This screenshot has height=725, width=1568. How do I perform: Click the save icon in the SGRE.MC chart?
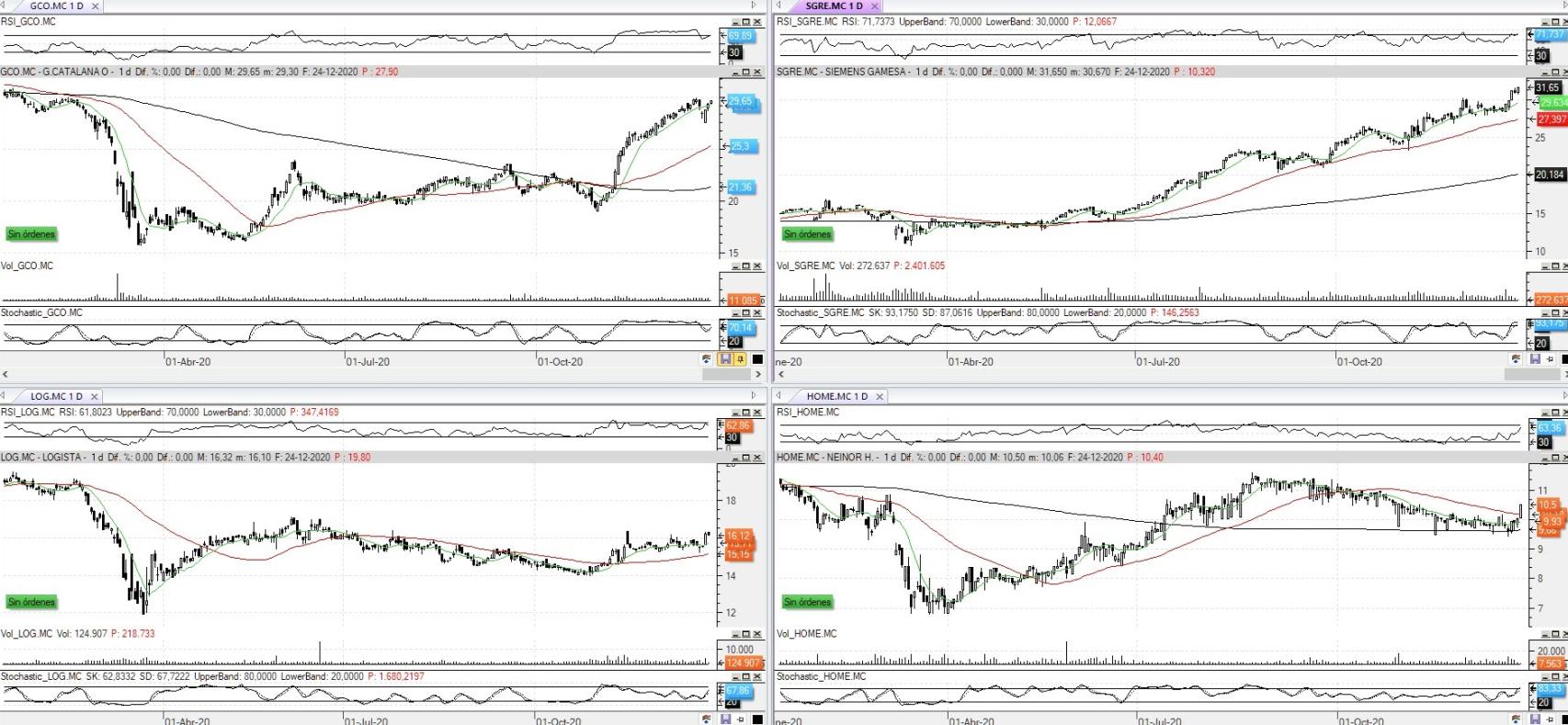point(1535,359)
